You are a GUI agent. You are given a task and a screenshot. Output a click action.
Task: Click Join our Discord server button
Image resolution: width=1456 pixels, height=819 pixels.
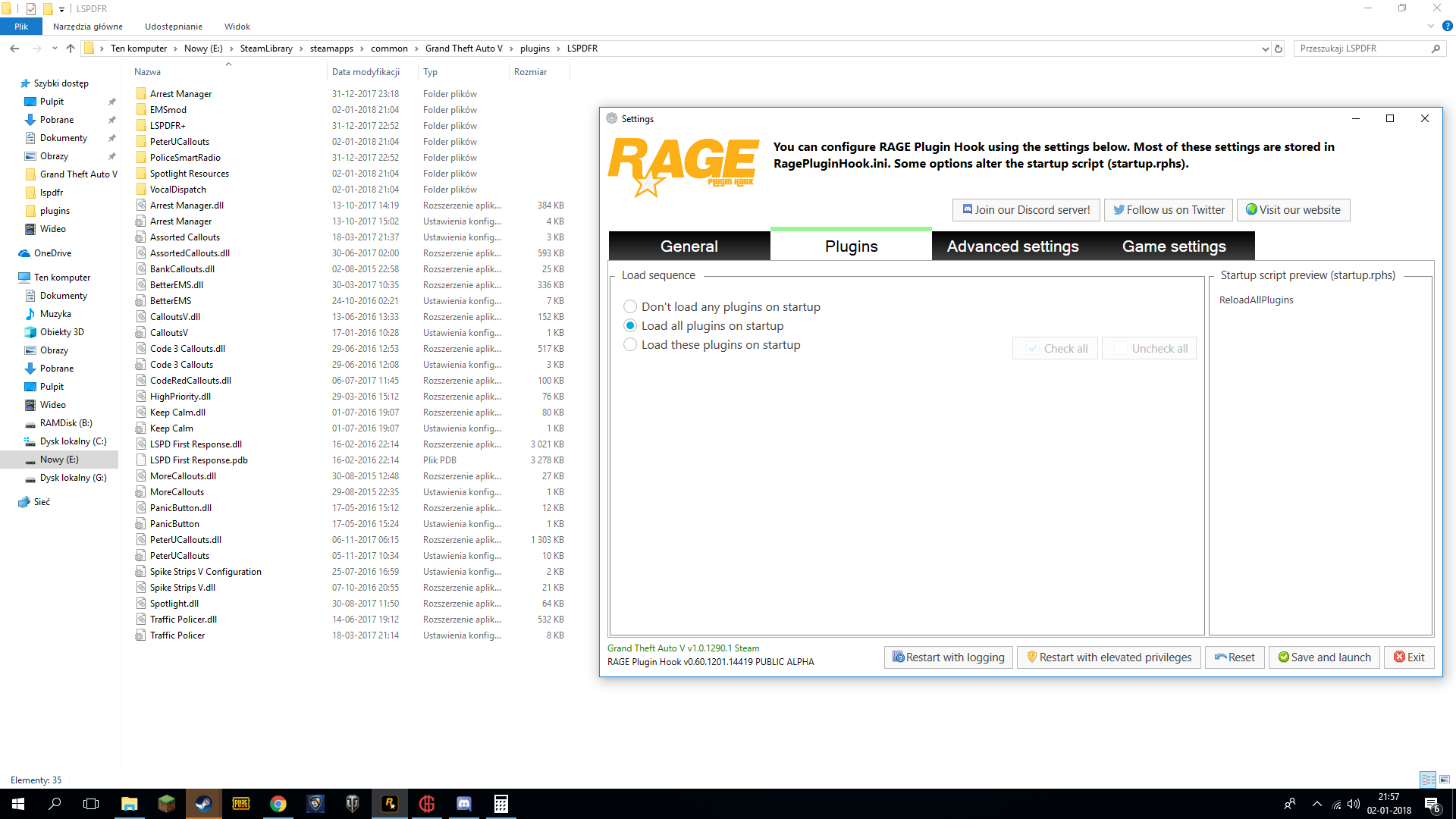pos(1025,210)
